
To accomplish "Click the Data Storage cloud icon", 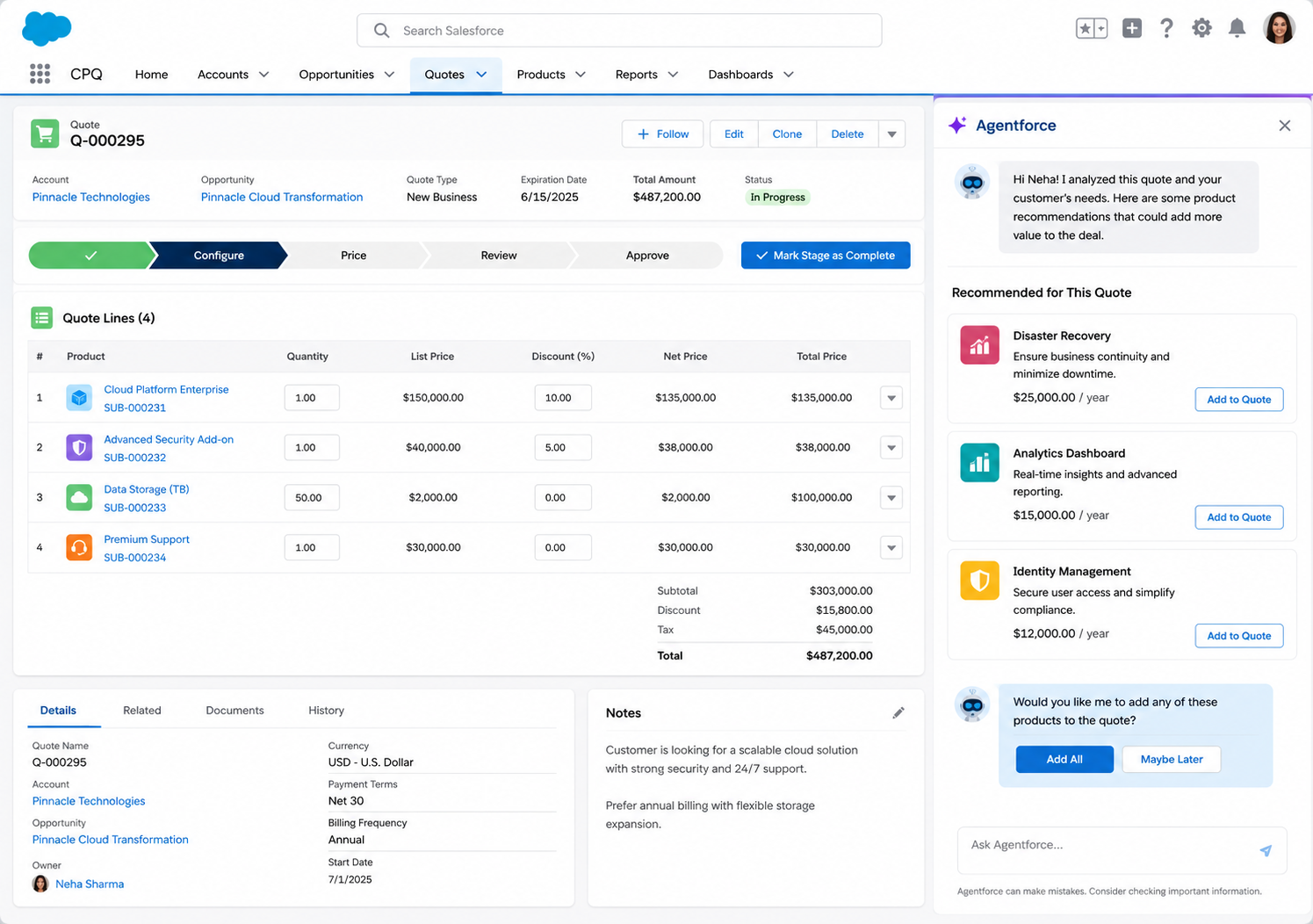I will (x=79, y=498).
